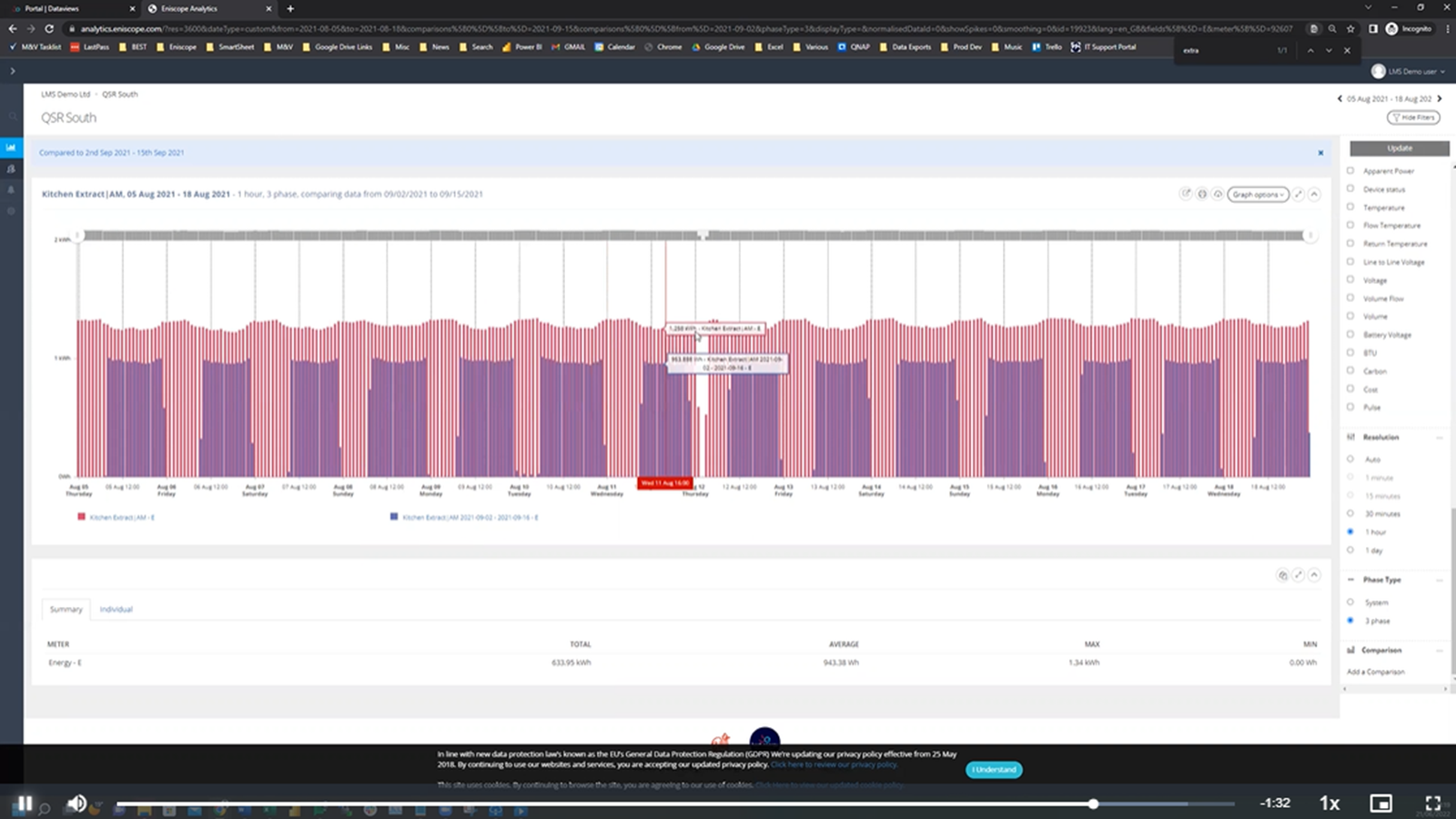The height and width of the screenshot is (819, 1456).
Task: Open the LastPass bookmark
Action: coord(90,46)
